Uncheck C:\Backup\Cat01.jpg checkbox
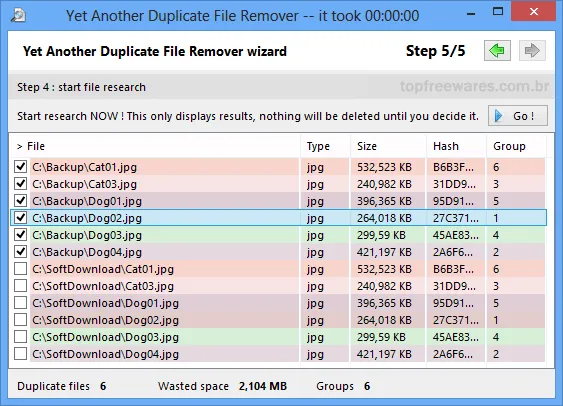Image resolution: width=563 pixels, height=406 pixels. (x=20, y=167)
